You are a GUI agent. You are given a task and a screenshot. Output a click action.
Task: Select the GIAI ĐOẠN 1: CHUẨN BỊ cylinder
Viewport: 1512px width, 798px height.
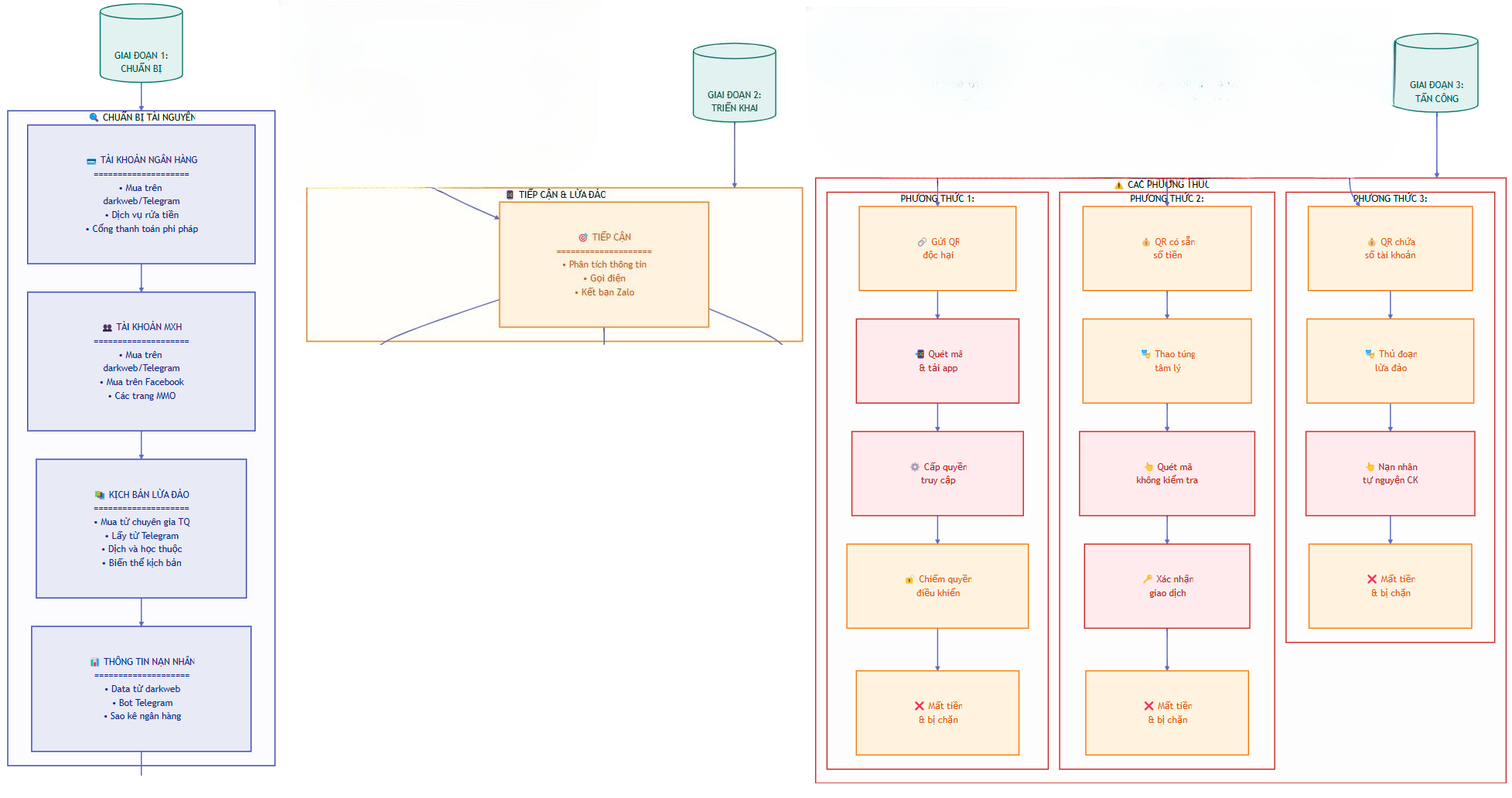point(142,43)
